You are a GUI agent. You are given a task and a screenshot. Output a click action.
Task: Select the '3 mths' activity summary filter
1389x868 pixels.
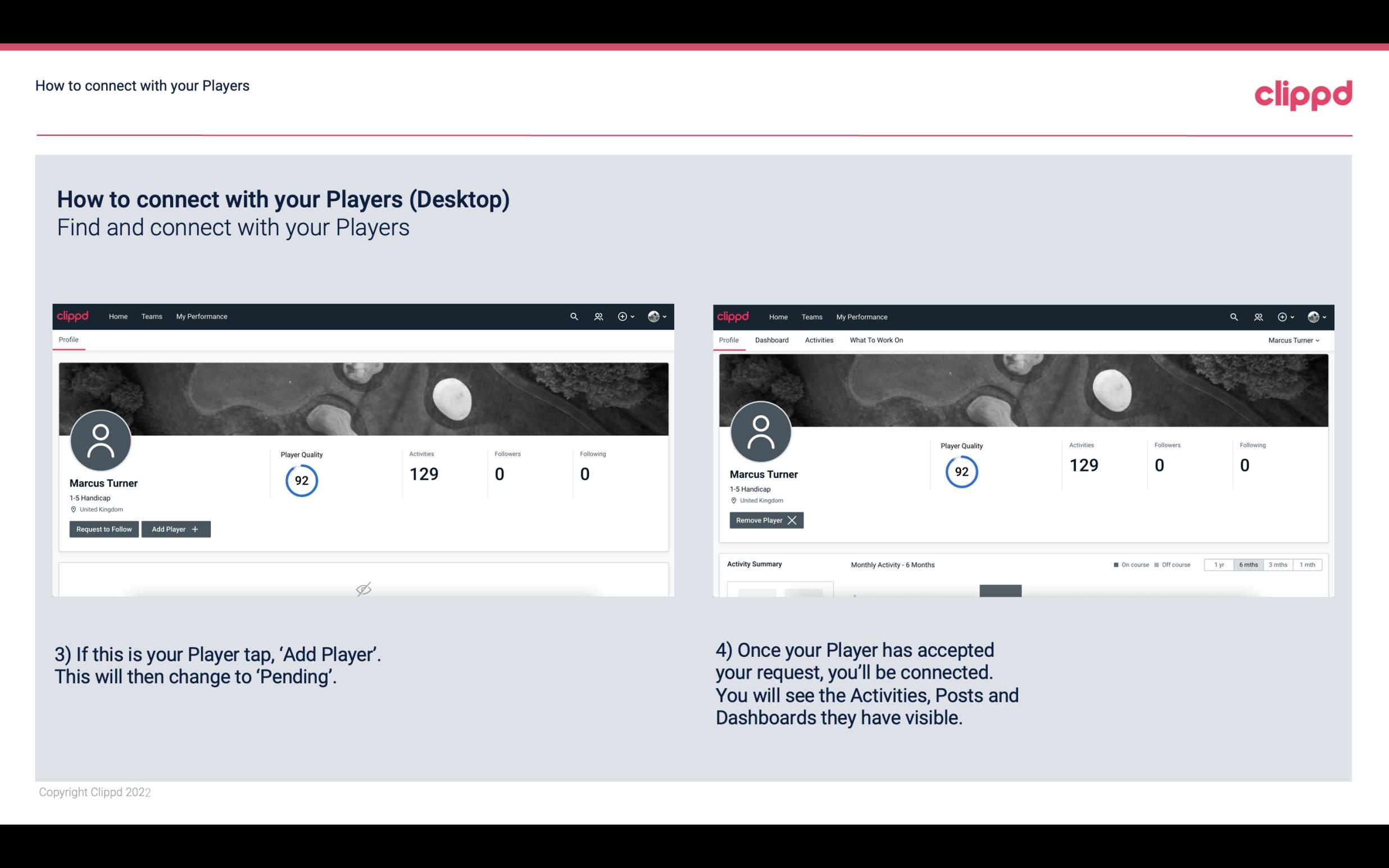pyautogui.click(x=1279, y=564)
